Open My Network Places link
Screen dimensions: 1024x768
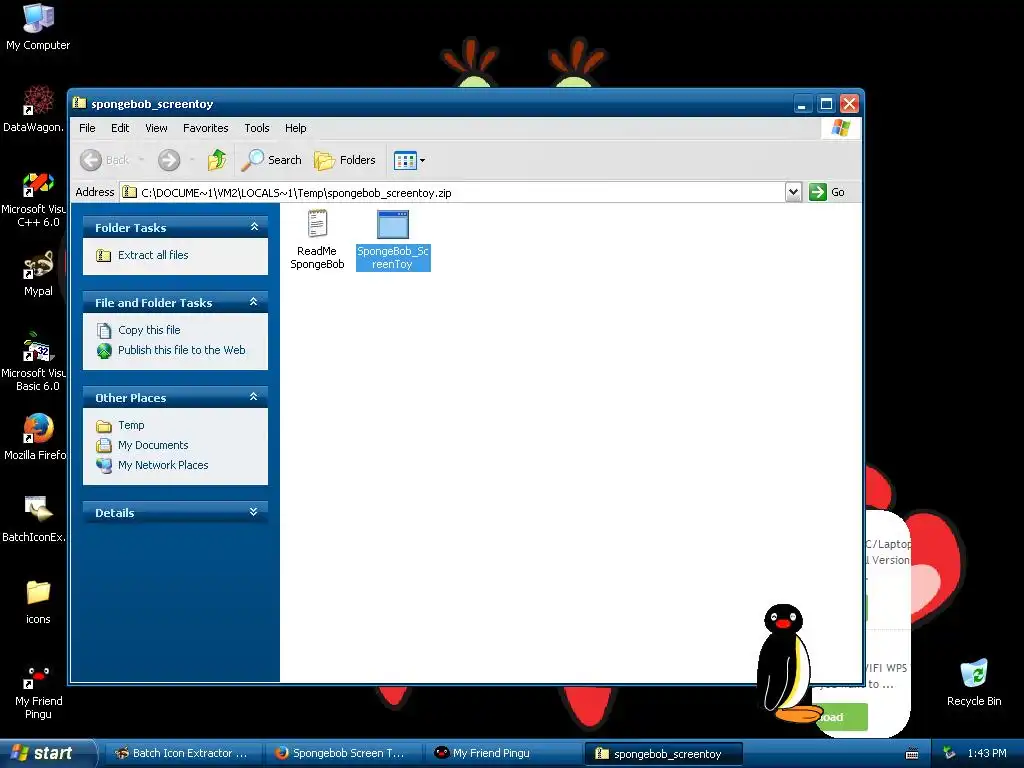click(163, 465)
